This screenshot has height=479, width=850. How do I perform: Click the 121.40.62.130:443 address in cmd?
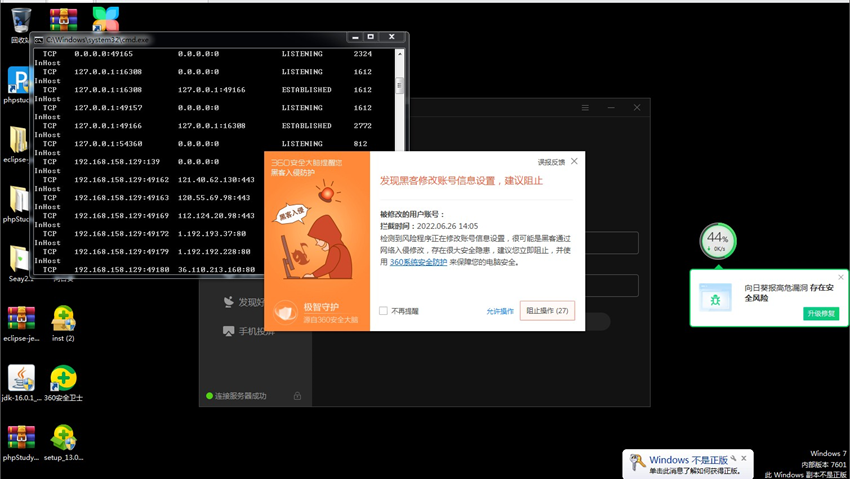tap(216, 180)
